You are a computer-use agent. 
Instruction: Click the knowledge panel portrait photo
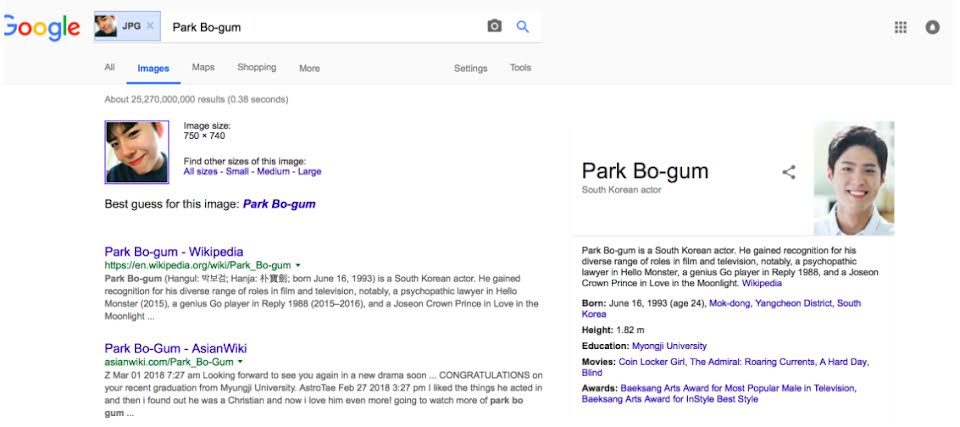tap(853, 178)
